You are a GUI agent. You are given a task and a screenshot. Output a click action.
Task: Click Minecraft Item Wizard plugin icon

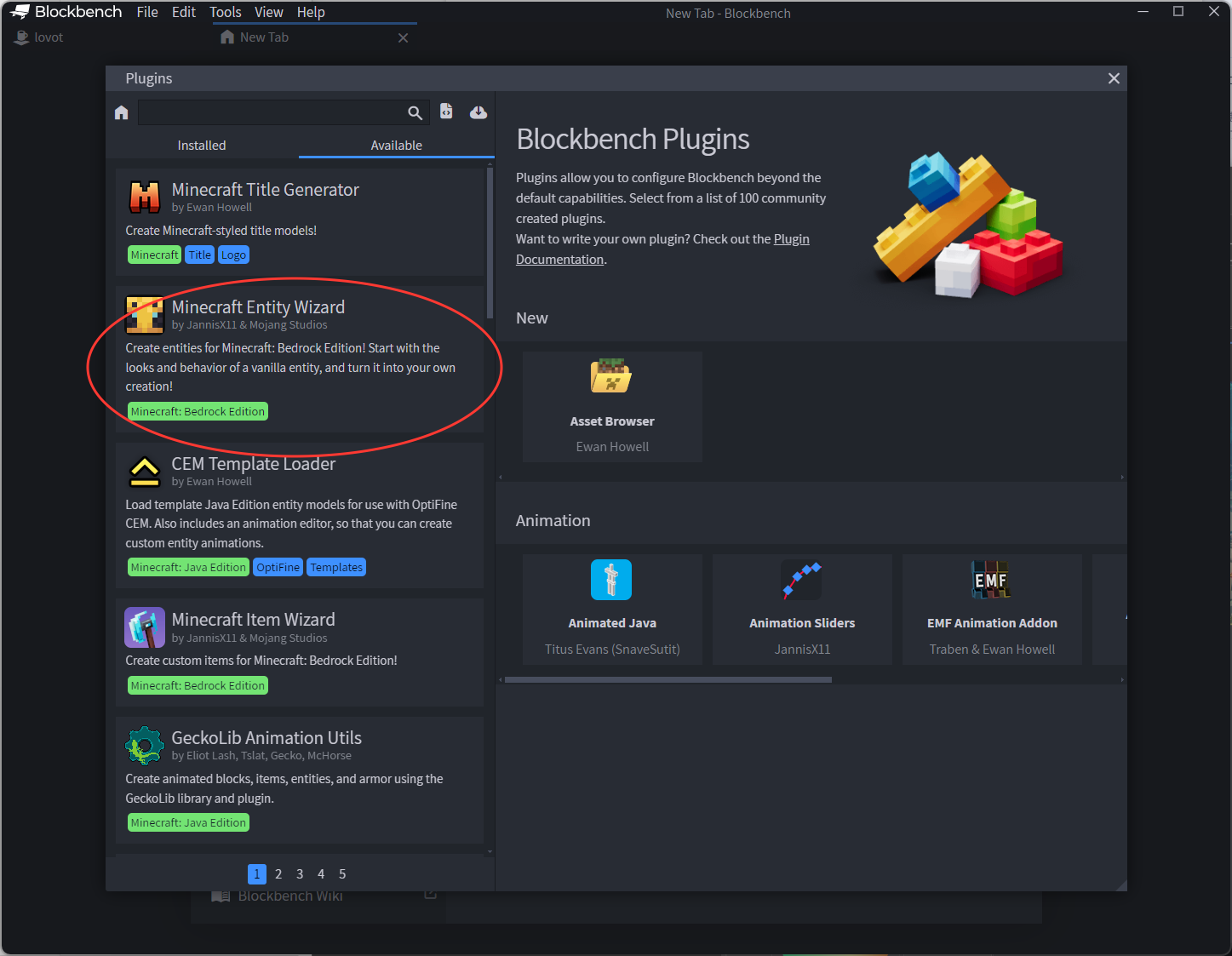(145, 627)
